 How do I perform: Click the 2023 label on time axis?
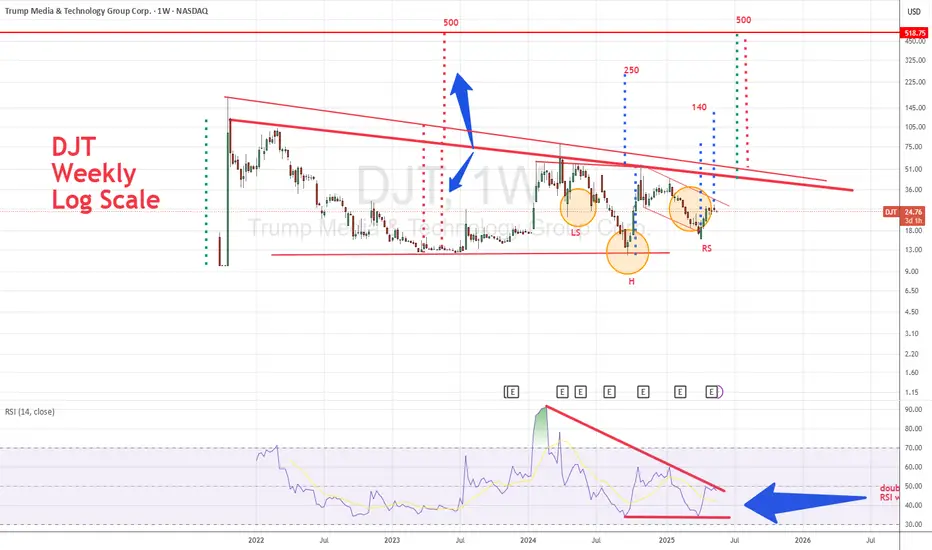tap(392, 540)
